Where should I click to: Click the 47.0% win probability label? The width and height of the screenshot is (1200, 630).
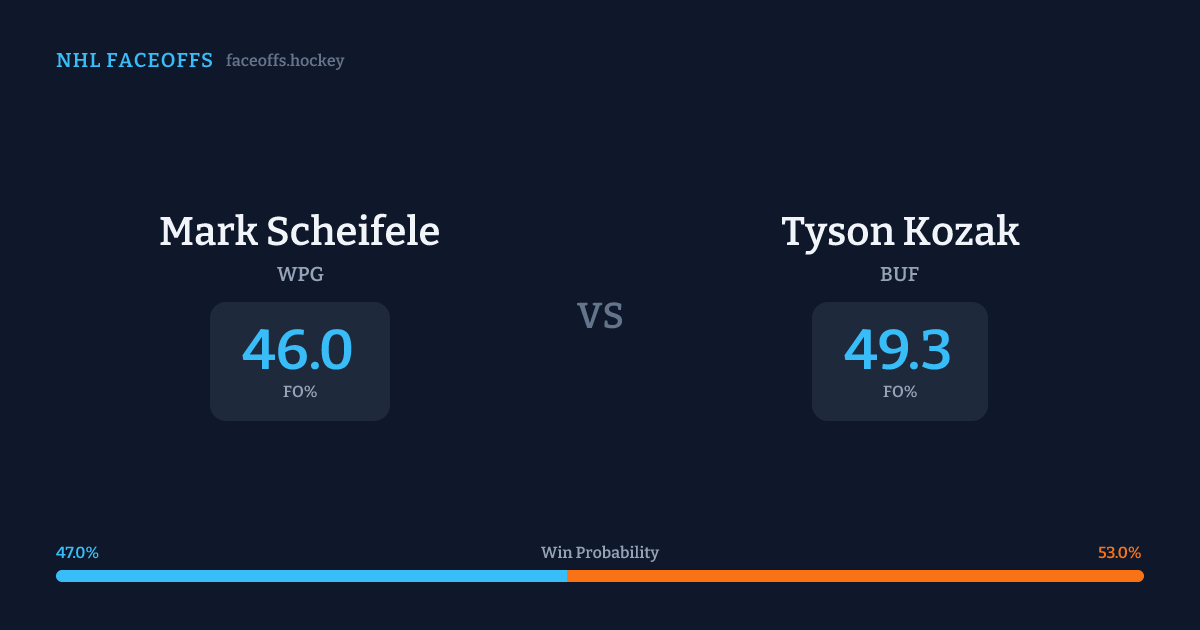[x=77, y=553]
